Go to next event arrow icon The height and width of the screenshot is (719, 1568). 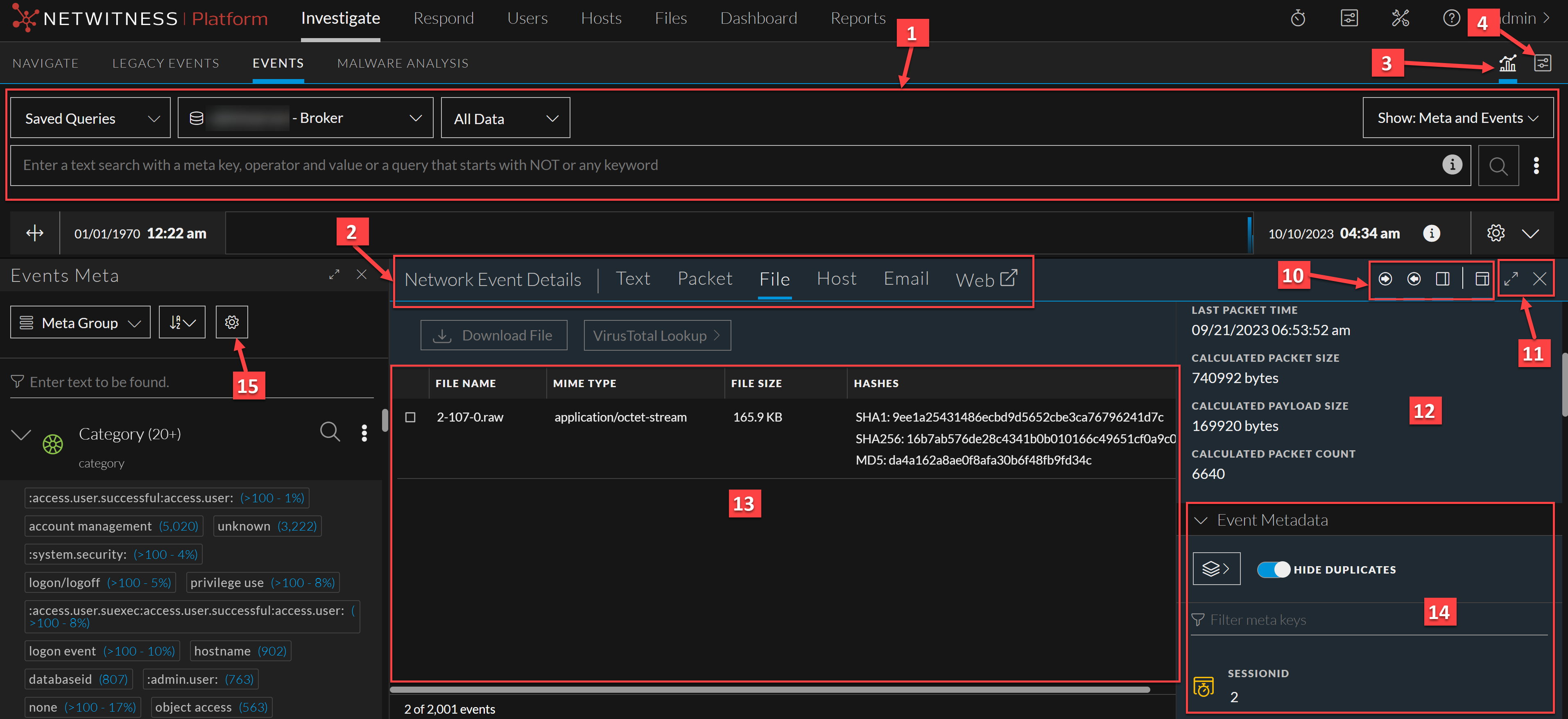[x=1385, y=279]
